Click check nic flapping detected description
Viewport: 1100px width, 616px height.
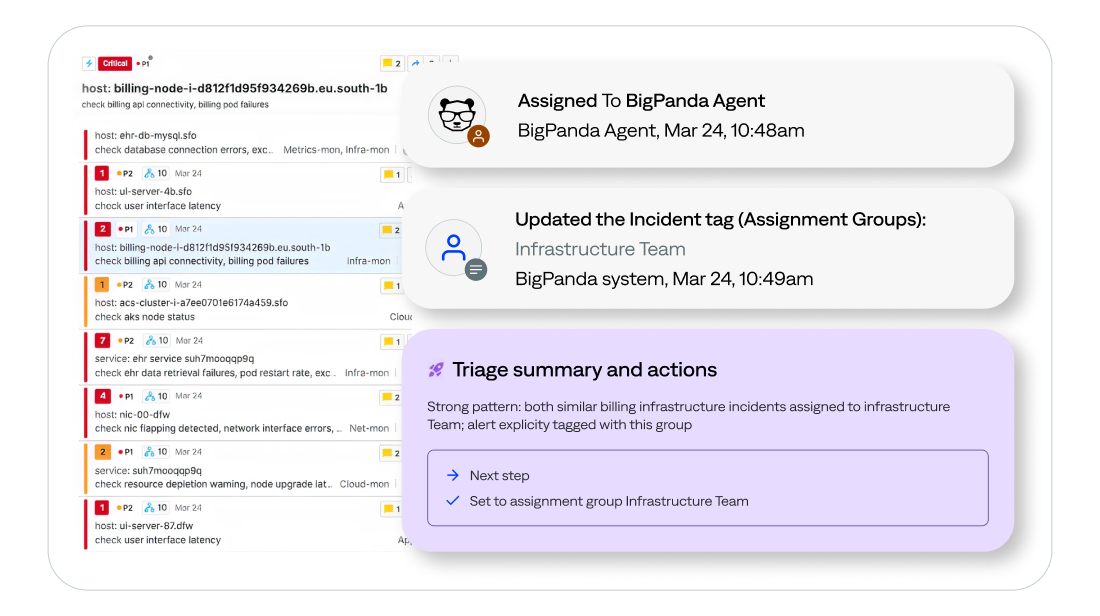219,428
